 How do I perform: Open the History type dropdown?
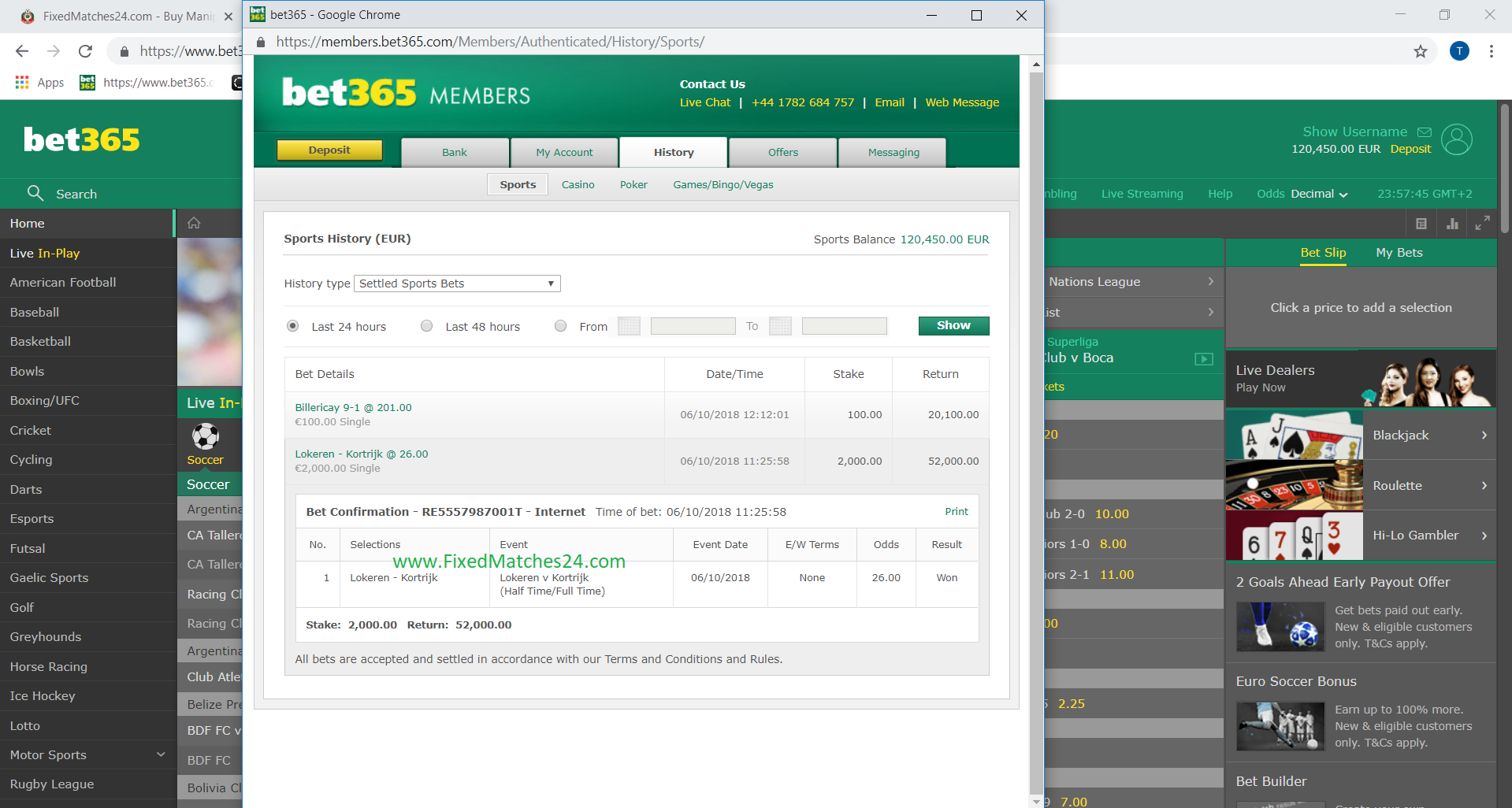(457, 284)
